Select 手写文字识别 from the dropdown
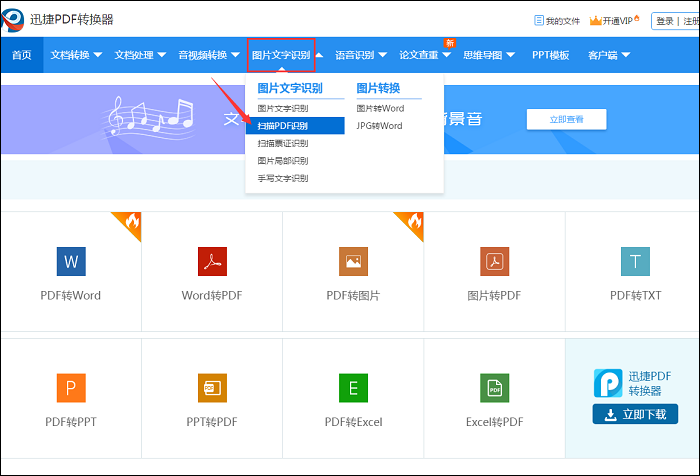Image resolution: width=700 pixels, height=476 pixels. click(x=283, y=178)
